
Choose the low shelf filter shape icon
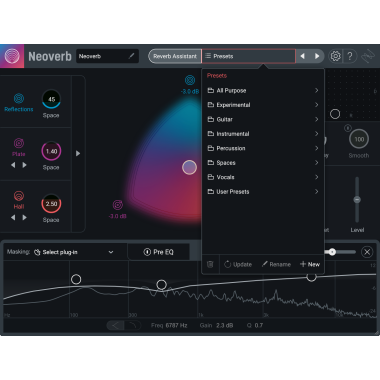pos(115,325)
